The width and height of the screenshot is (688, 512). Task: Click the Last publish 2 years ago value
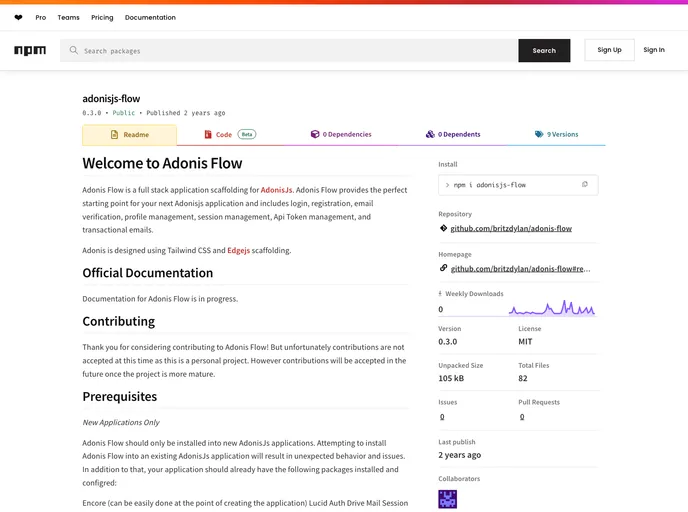(459, 455)
